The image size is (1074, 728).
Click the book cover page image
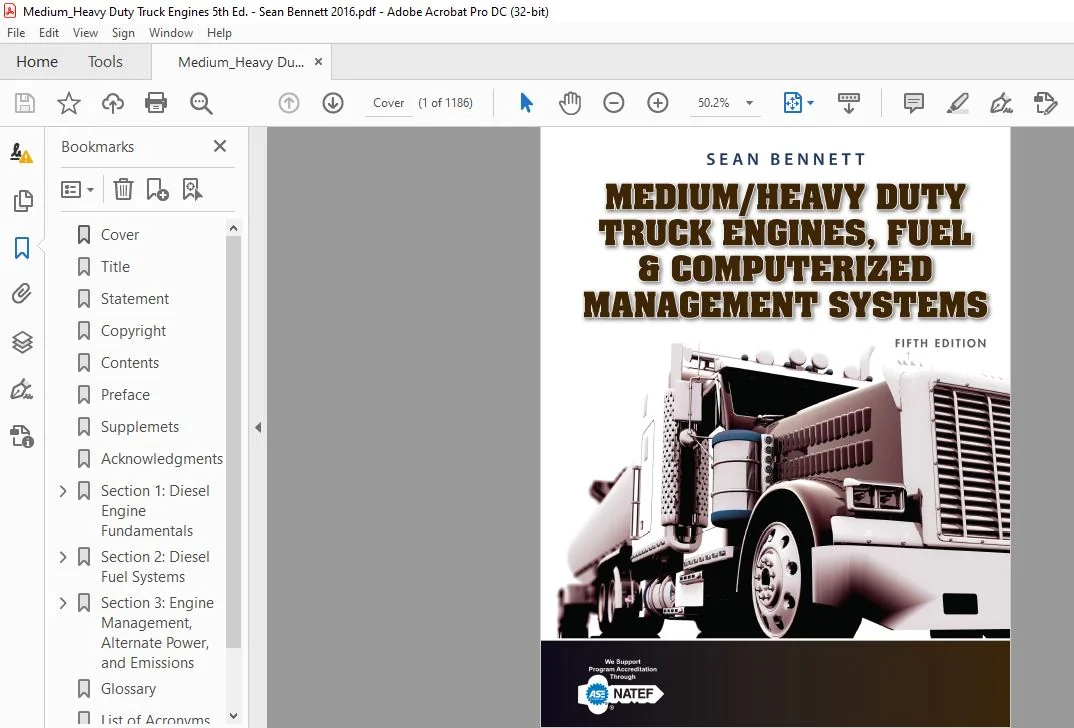[x=775, y=427]
